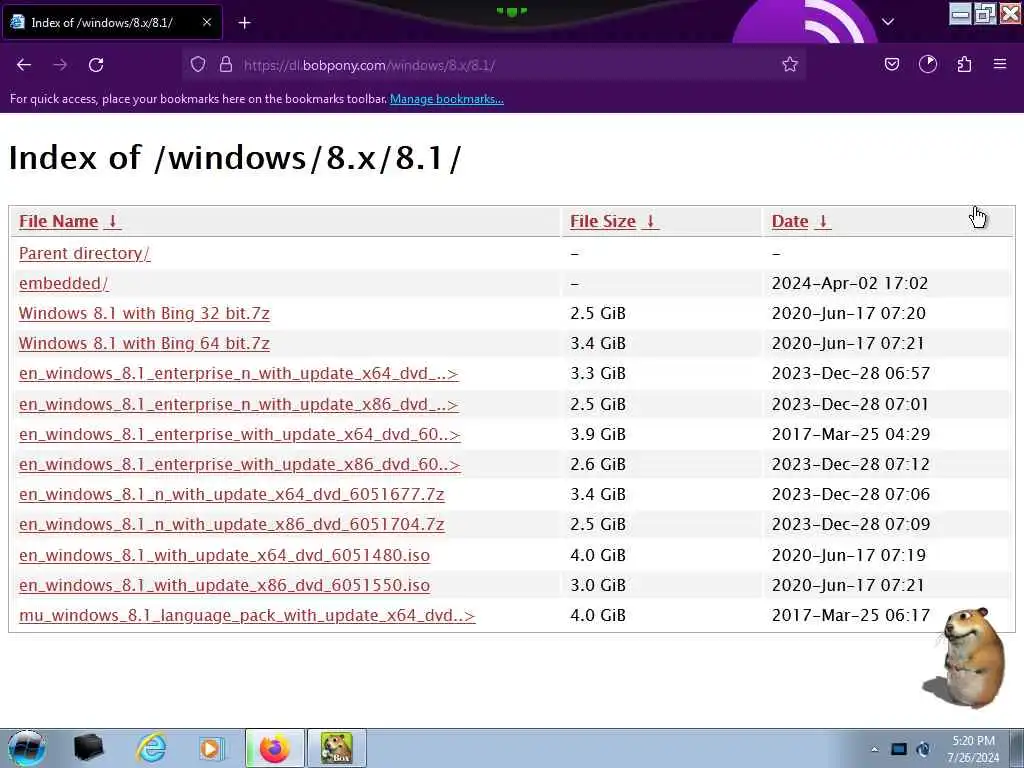The height and width of the screenshot is (768, 1024).
Task: Bookmark this page with the star
Action: (x=790, y=65)
